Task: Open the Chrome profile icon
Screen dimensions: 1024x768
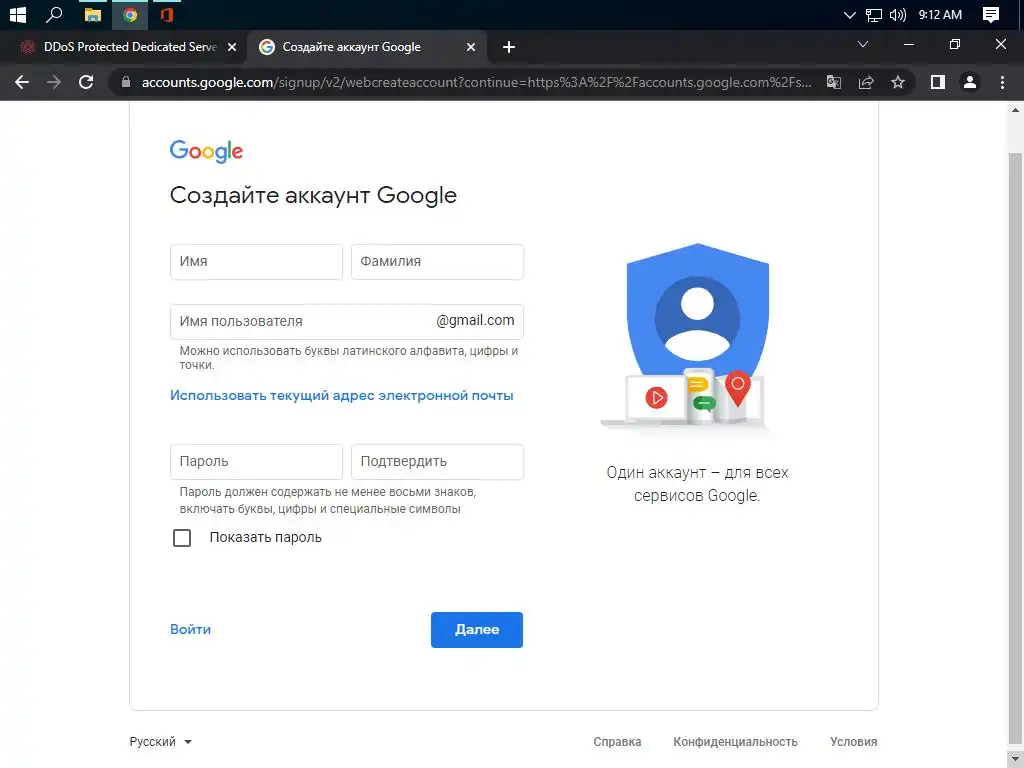Action: click(970, 82)
